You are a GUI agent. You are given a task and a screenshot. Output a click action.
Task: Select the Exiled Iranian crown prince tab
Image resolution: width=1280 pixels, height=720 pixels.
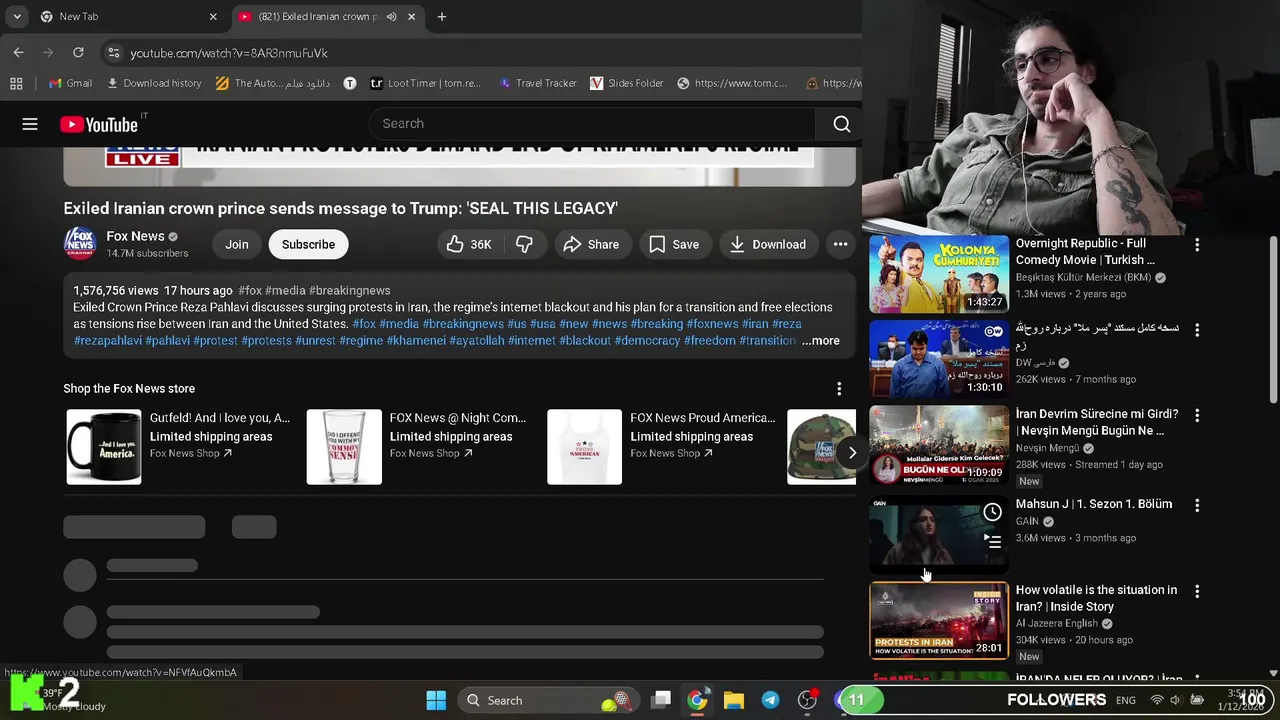pyautogui.click(x=315, y=17)
